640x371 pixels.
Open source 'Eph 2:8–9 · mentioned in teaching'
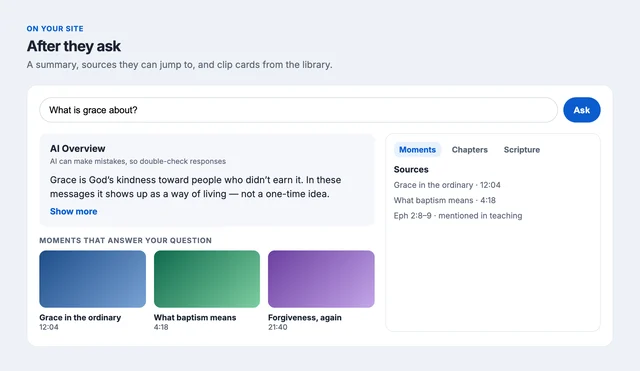pos(458,215)
